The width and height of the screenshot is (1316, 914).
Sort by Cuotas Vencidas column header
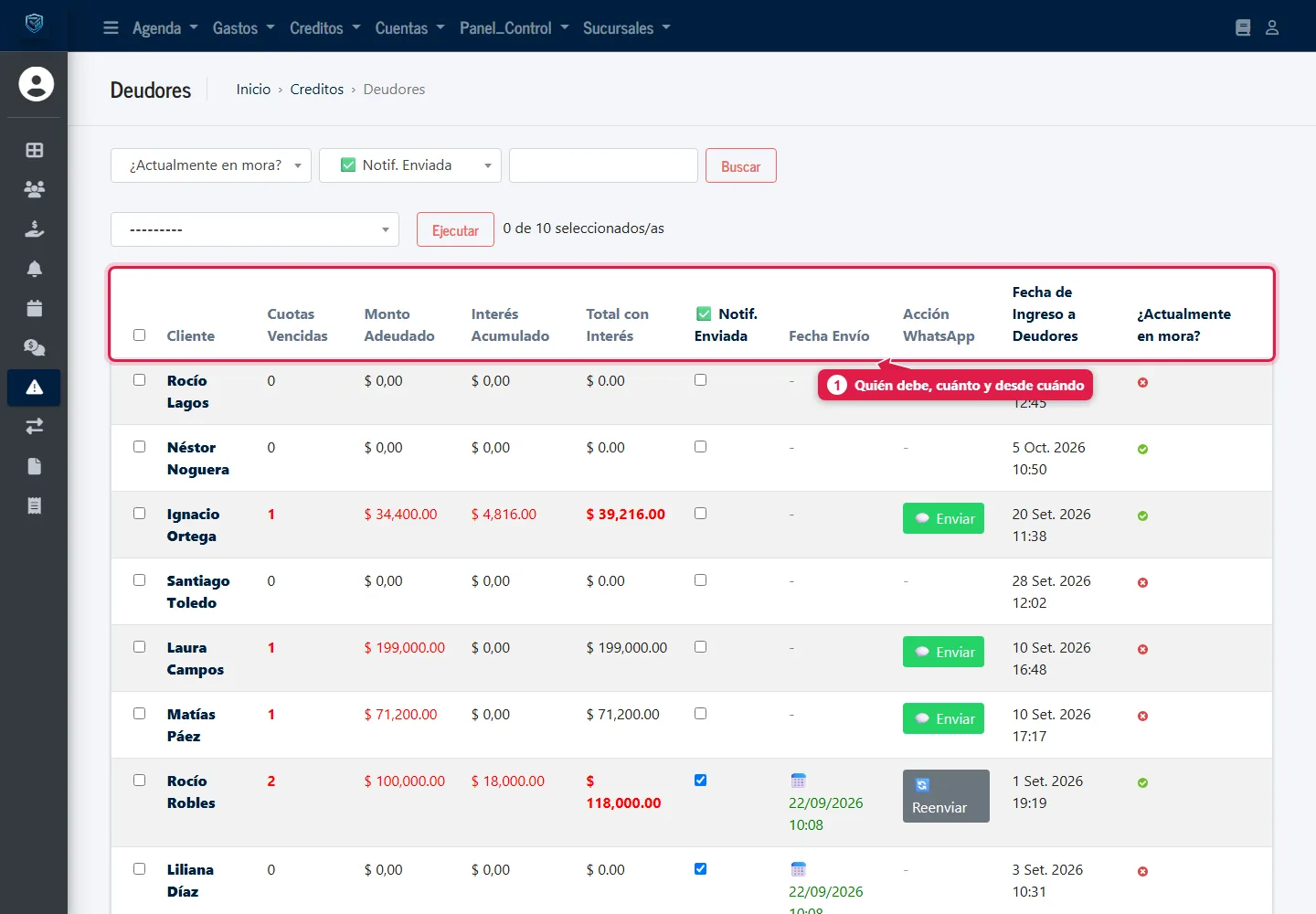297,325
